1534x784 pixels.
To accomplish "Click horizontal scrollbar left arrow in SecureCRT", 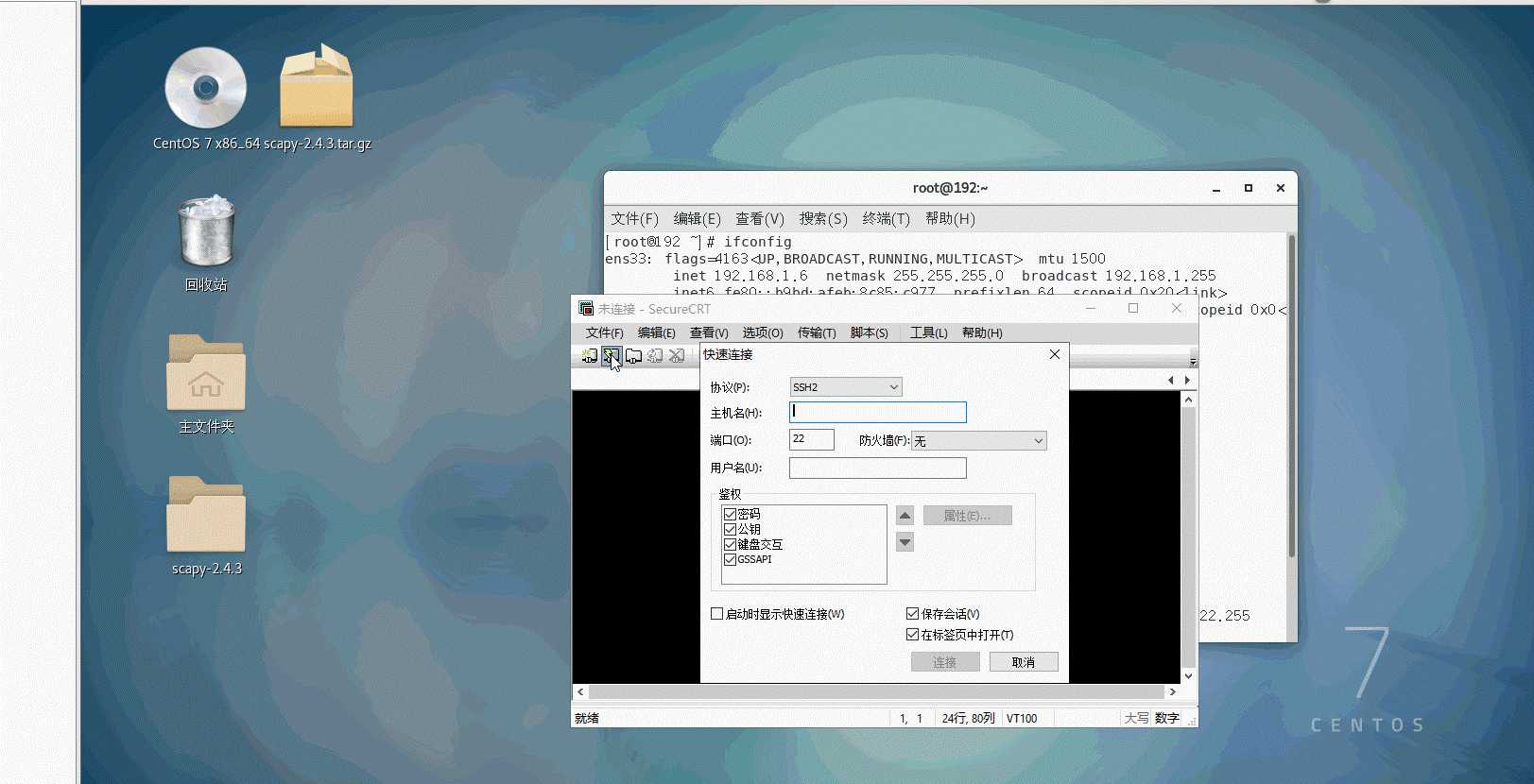I will click(x=580, y=692).
